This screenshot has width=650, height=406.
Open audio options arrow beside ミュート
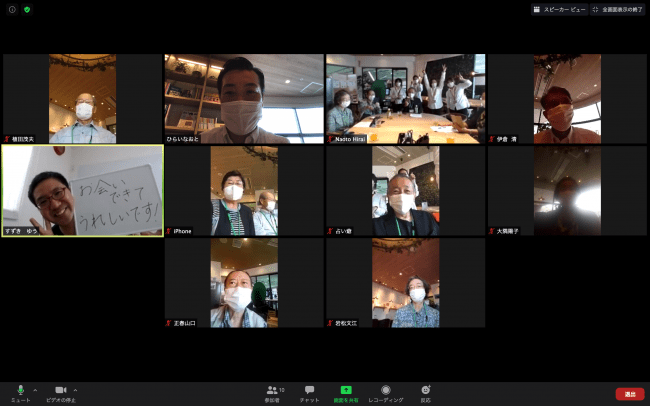pyautogui.click(x=35, y=390)
